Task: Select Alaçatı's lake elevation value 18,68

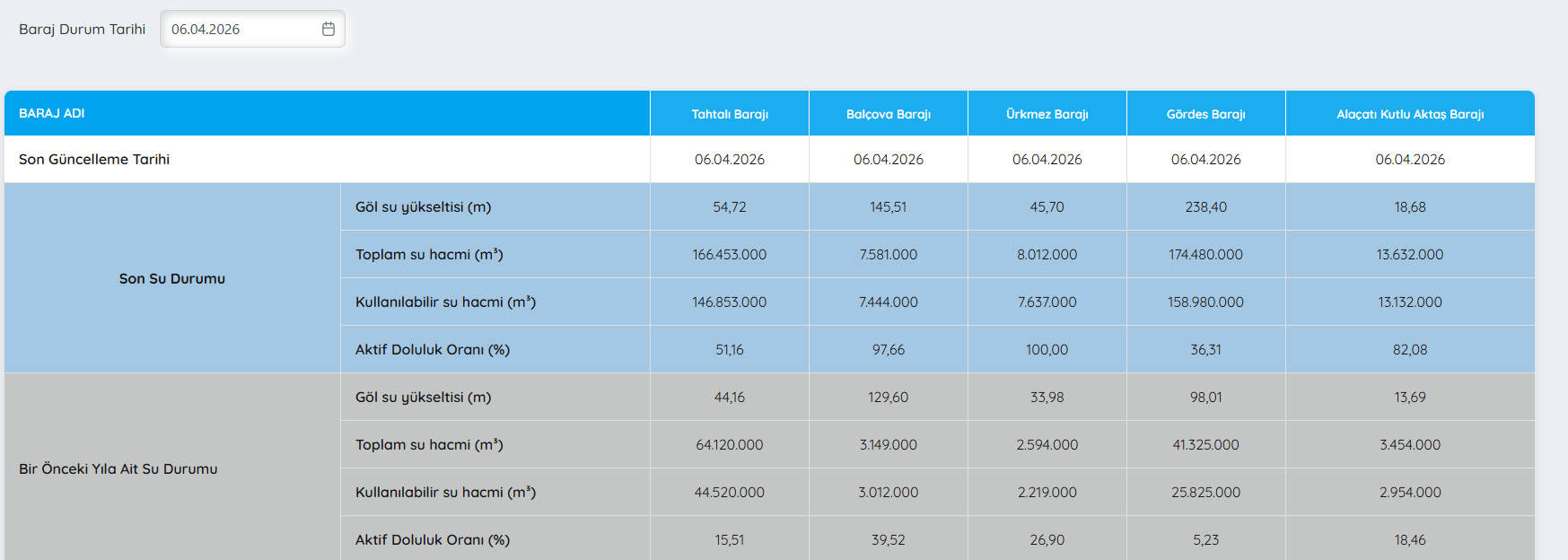Action: click(1409, 207)
